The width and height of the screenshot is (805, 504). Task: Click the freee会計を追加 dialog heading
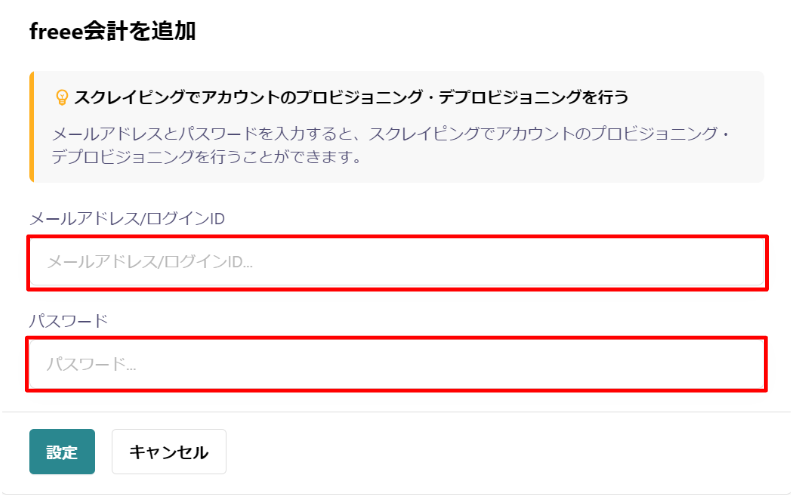tap(112, 31)
